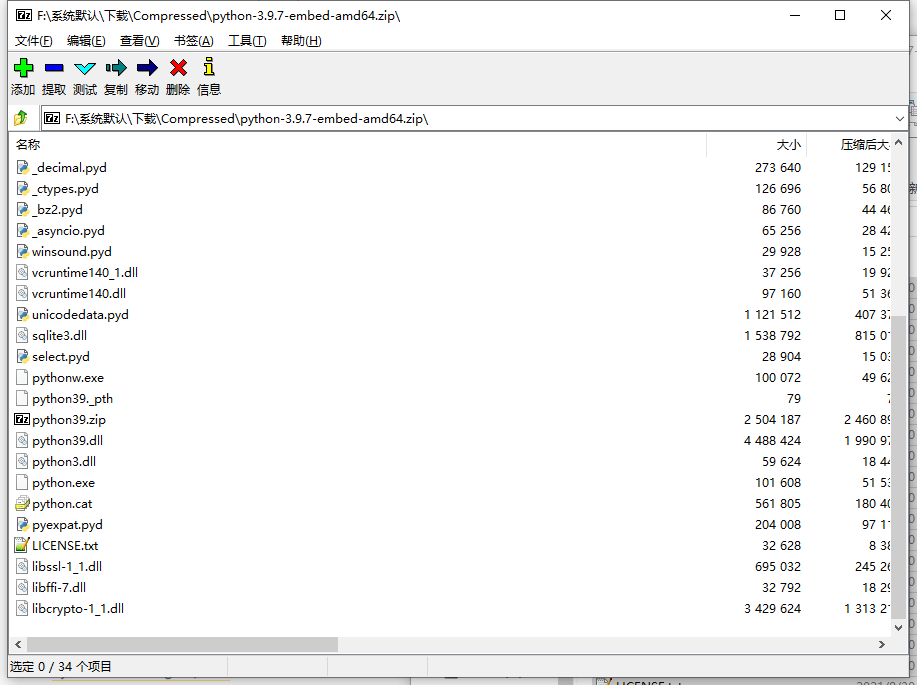Click the libffi-7.dll file icon
Image resolution: width=917 pixels, height=685 pixels.
22,587
